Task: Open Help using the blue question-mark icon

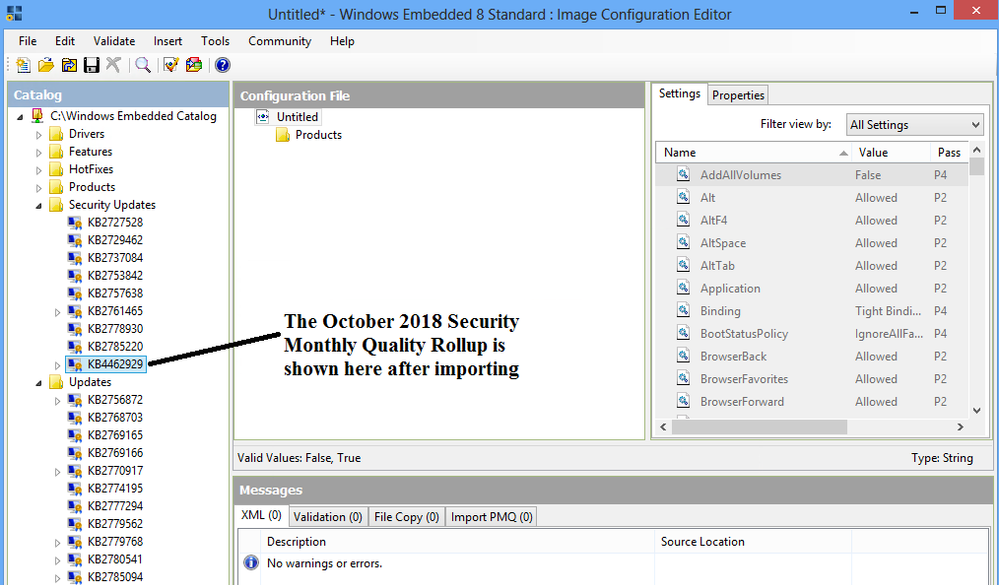Action: coord(222,65)
